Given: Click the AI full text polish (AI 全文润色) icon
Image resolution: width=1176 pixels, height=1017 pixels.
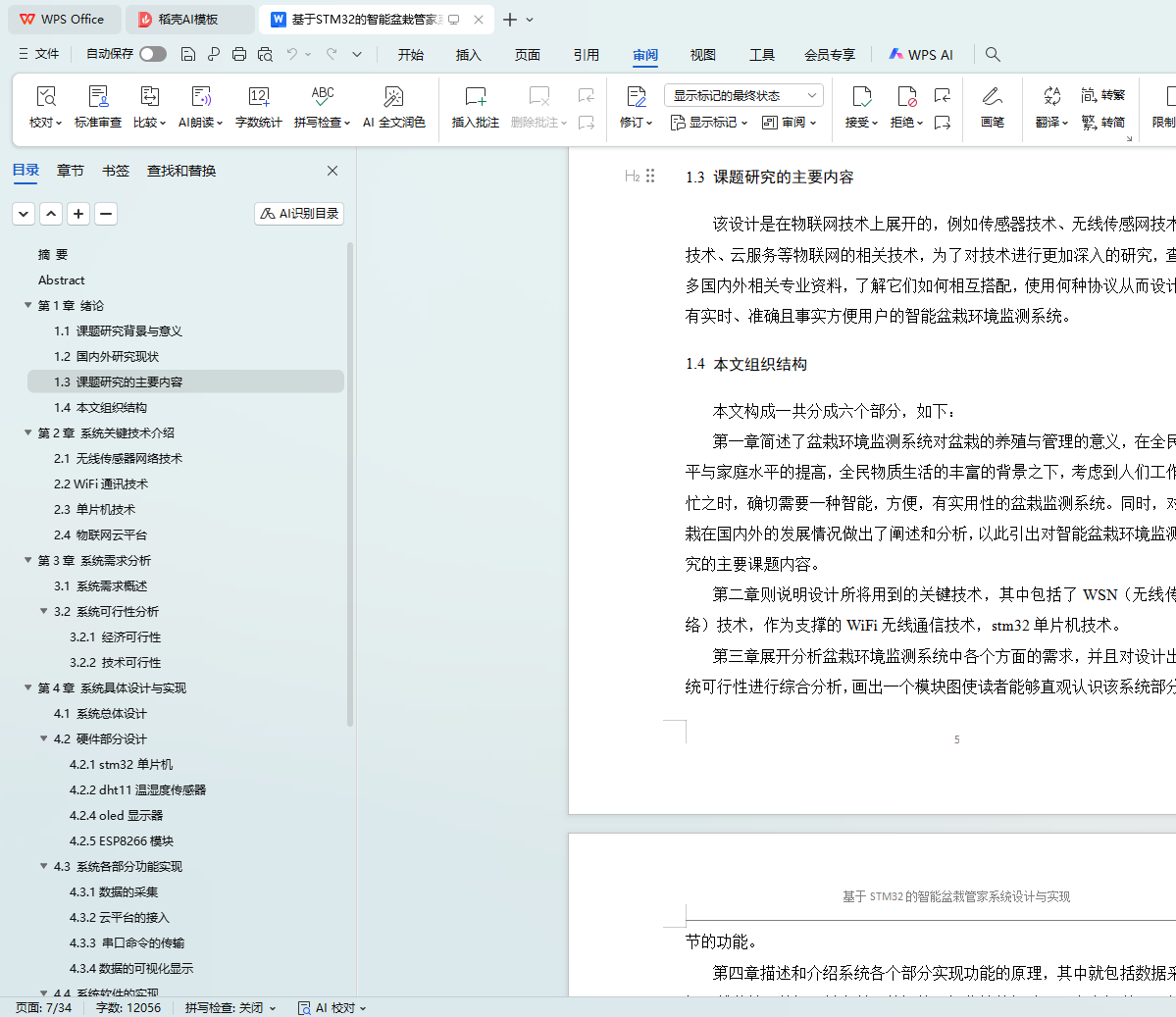Looking at the screenshot, I should pyautogui.click(x=393, y=97).
